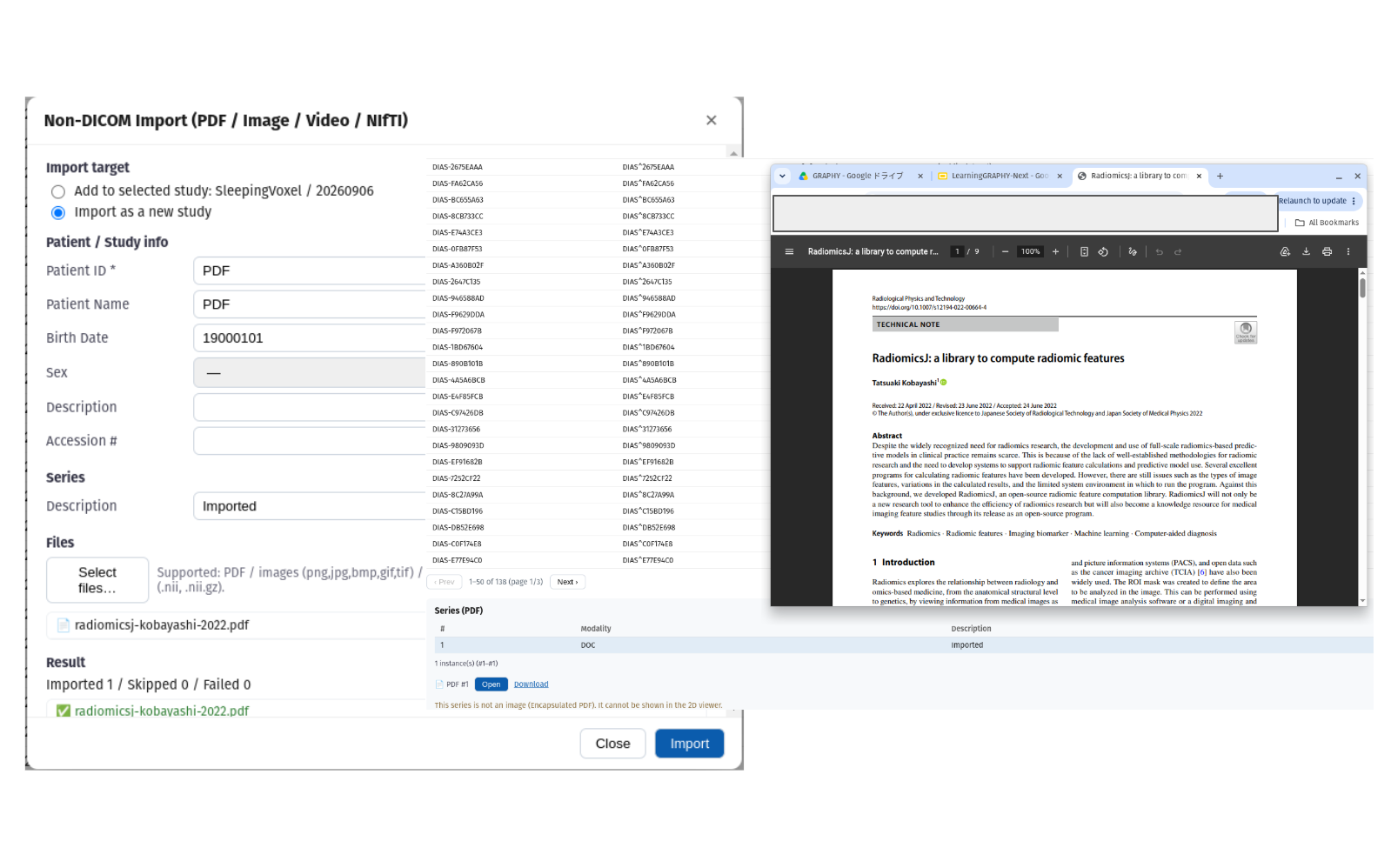Click the Next page button in the patient list
Image resolution: width=1391 pixels, height=868 pixels.
click(x=567, y=582)
